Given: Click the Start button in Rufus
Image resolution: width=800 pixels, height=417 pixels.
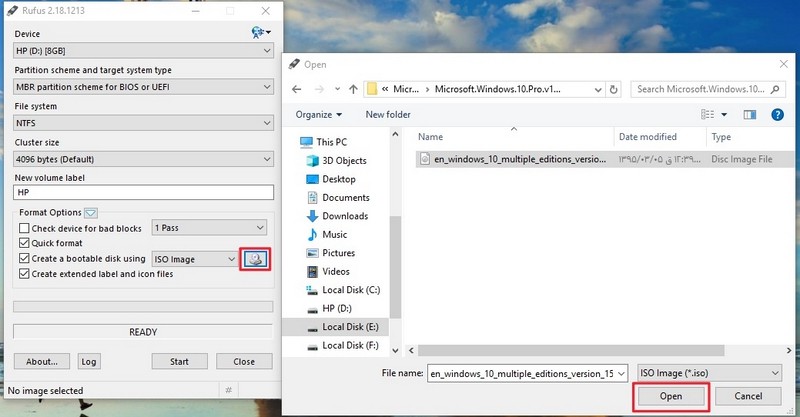Looking at the screenshot, I should (x=180, y=361).
